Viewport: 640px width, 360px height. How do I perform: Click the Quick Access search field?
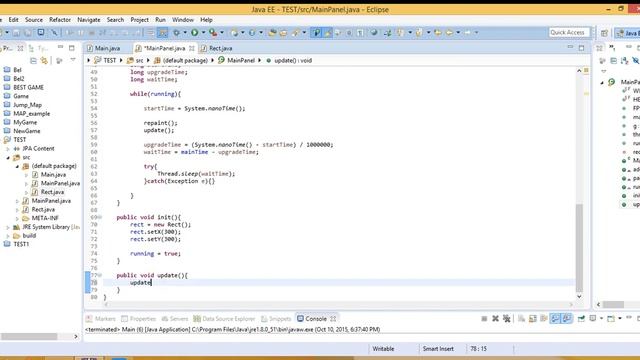click(x=569, y=32)
